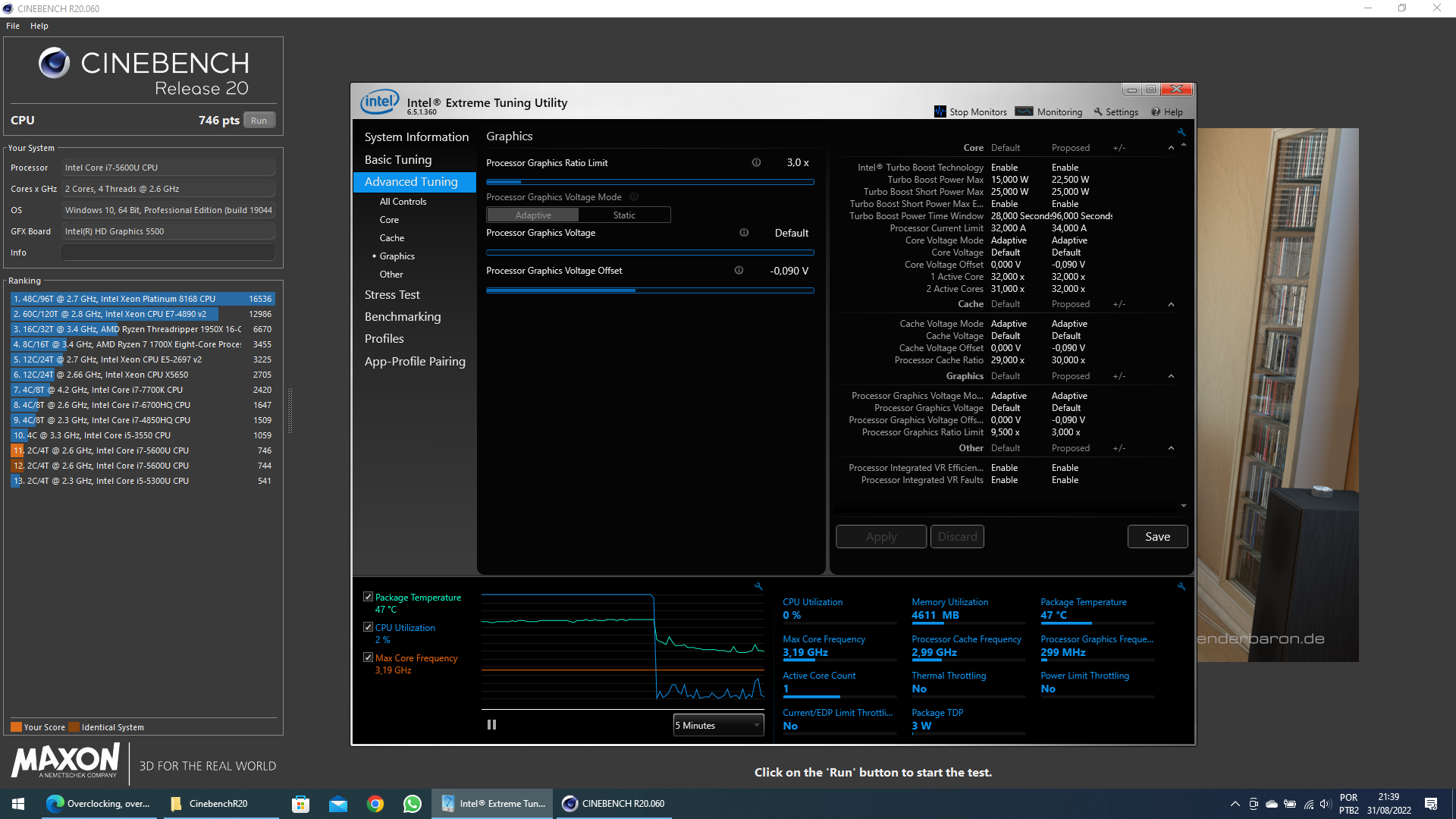
Task: Select Intel Xeon Platinum 8168 ranking row
Action: tap(143, 299)
